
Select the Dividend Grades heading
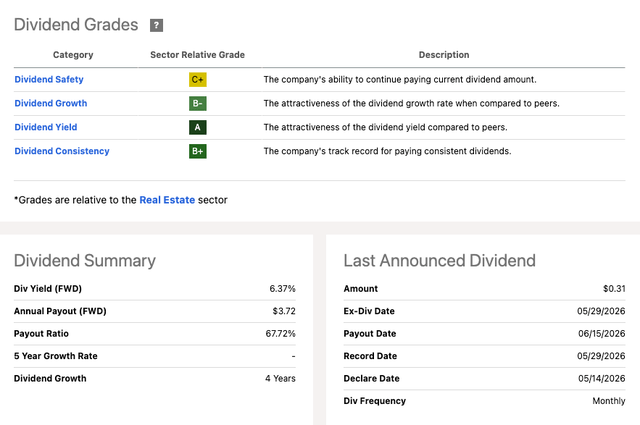point(76,24)
